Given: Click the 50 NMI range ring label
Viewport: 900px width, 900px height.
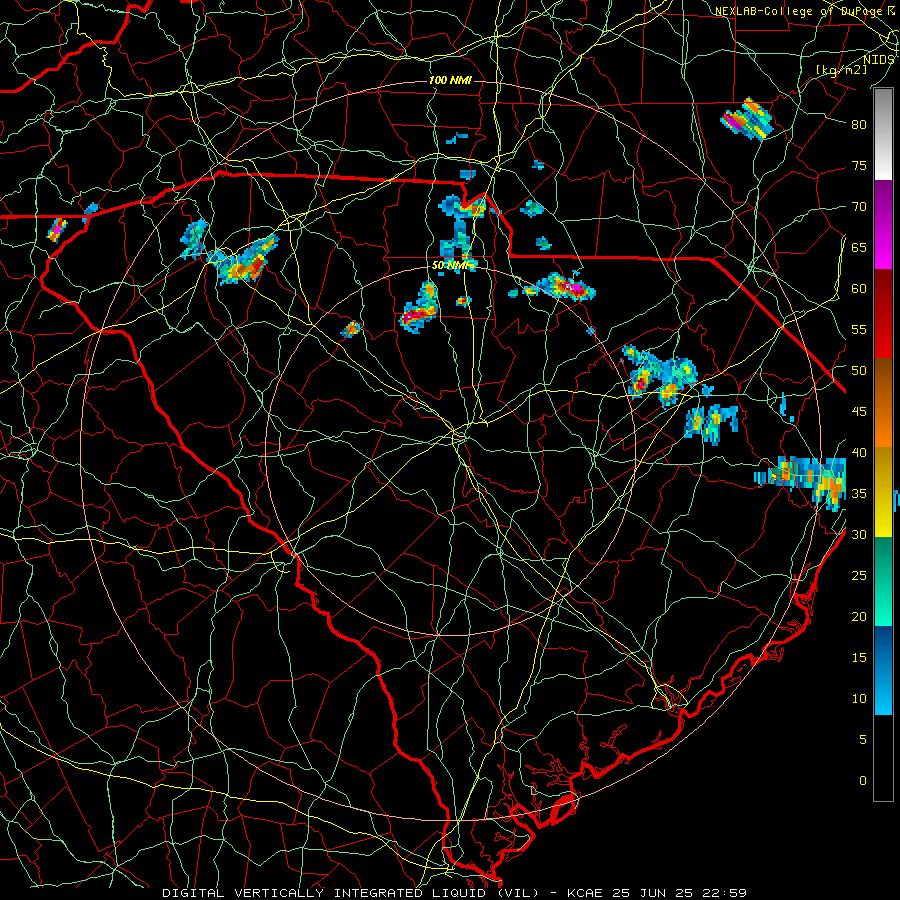Looking at the screenshot, I should pyautogui.click(x=453, y=265).
